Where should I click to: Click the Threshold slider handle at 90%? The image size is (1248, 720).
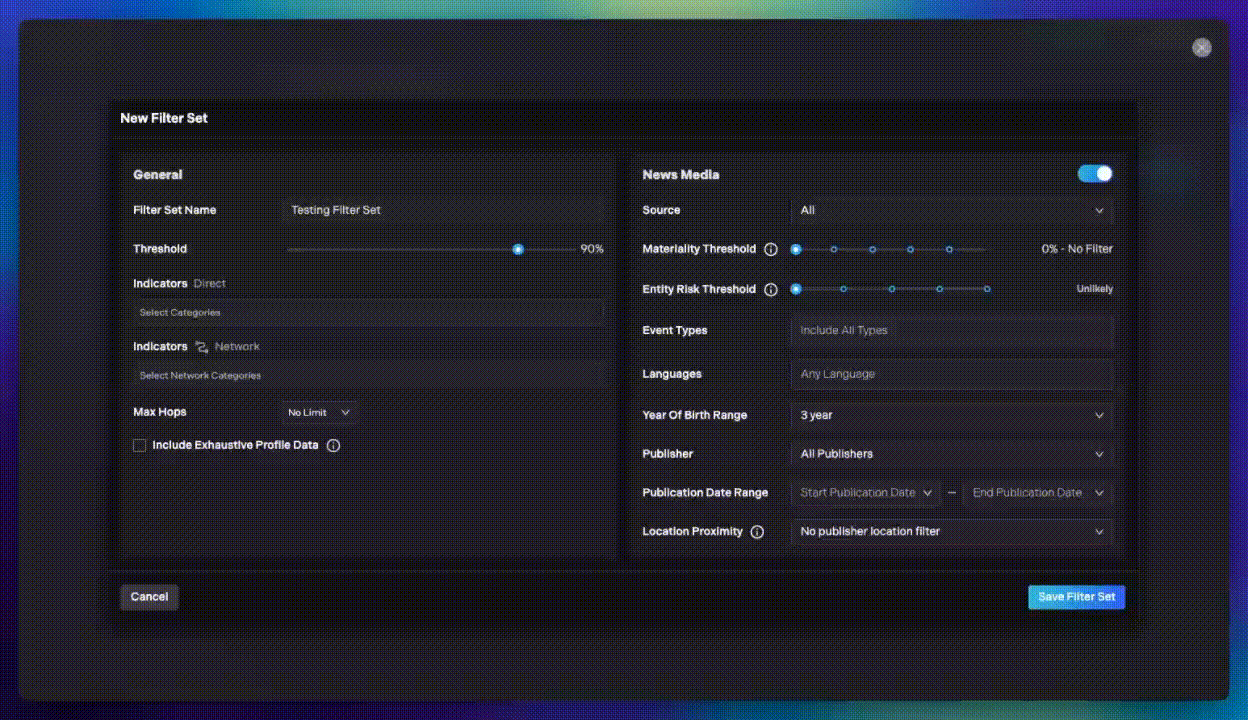coord(518,250)
